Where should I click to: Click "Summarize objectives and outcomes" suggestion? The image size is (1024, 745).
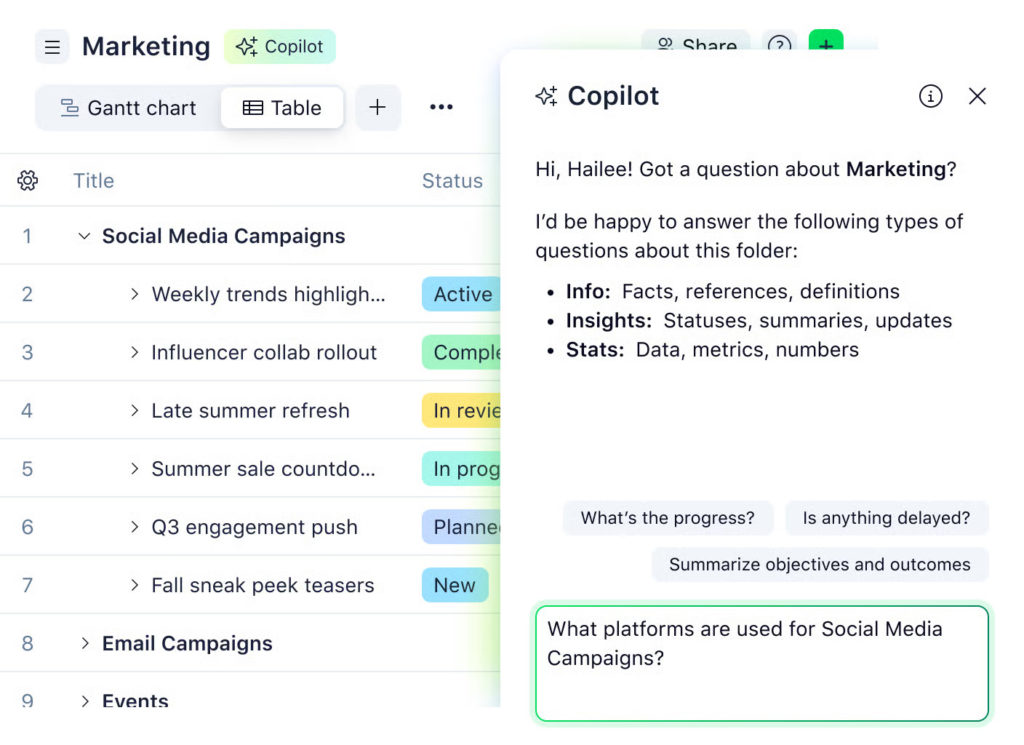click(820, 564)
